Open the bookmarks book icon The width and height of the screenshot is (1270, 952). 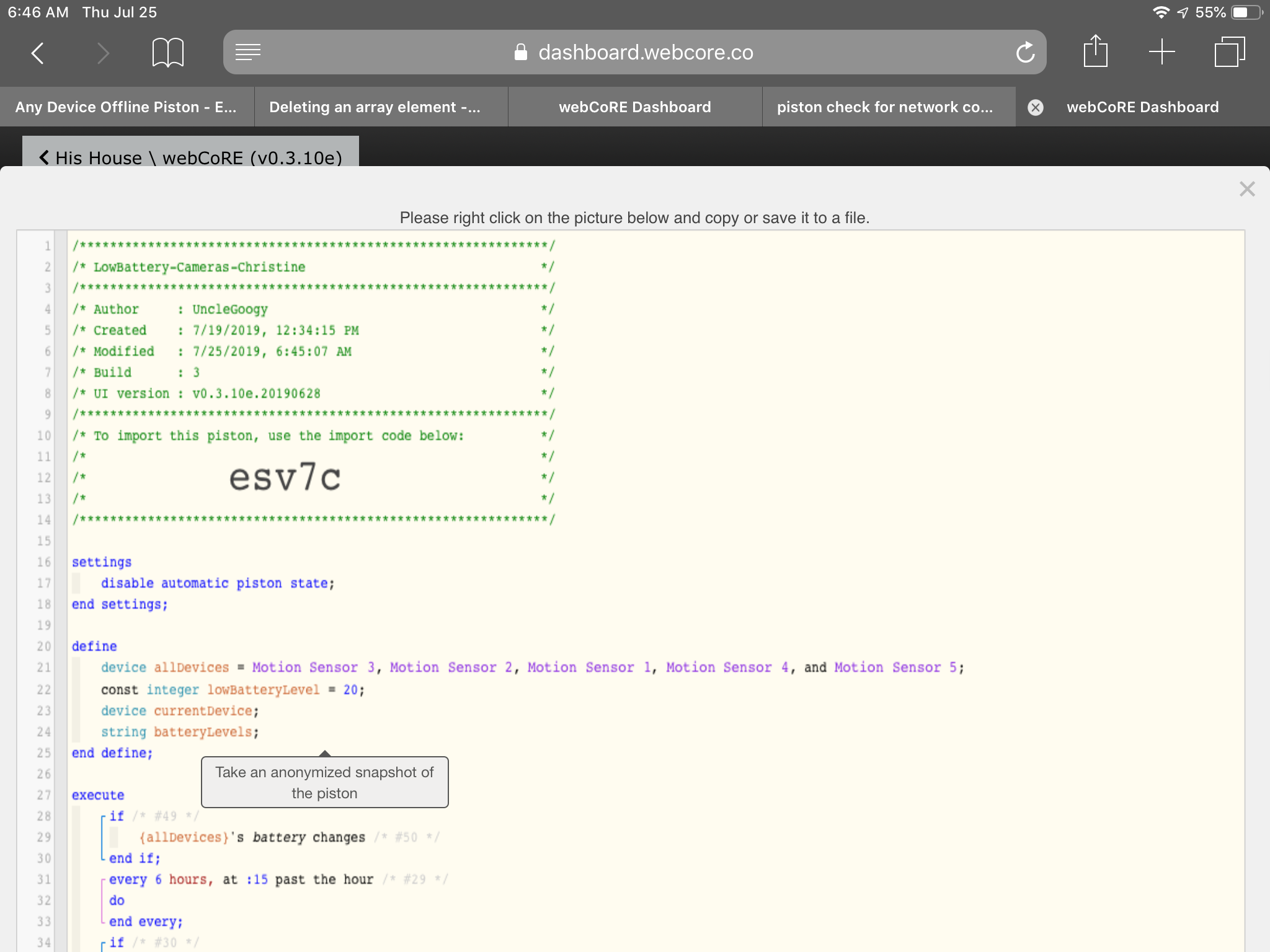(167, 53)
